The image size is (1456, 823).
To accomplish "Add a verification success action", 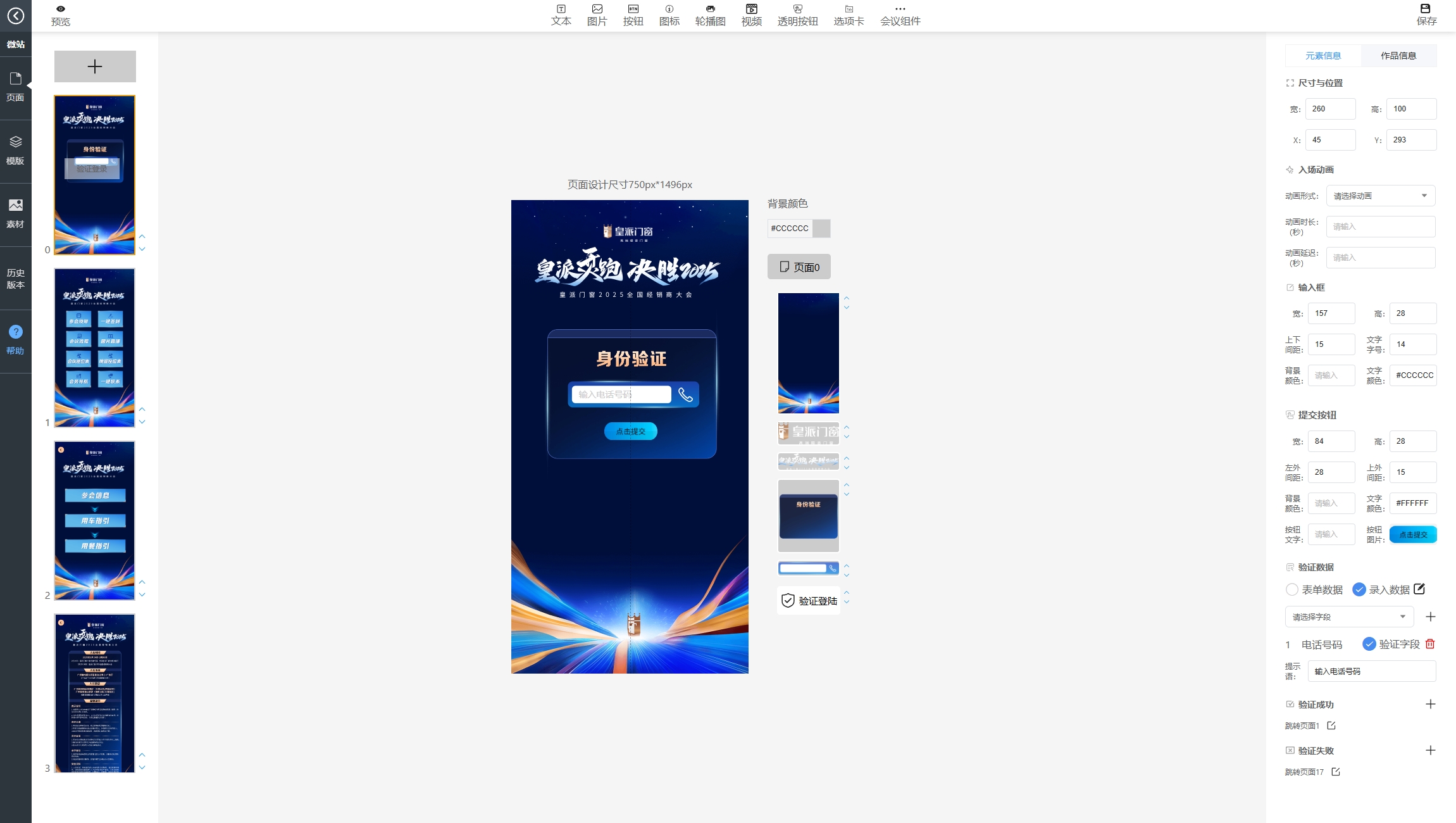I will 1430,704.
